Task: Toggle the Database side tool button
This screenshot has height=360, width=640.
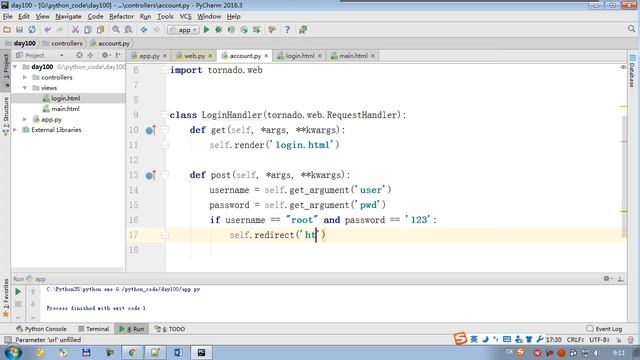Action: (632, 71)
